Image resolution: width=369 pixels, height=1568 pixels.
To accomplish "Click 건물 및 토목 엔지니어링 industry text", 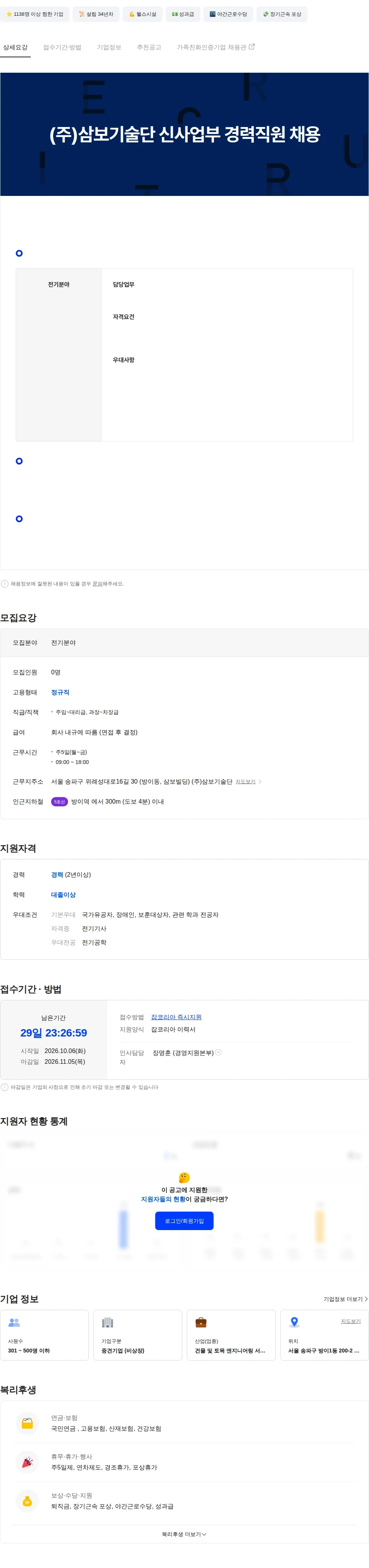I will tap(230, 1351).
